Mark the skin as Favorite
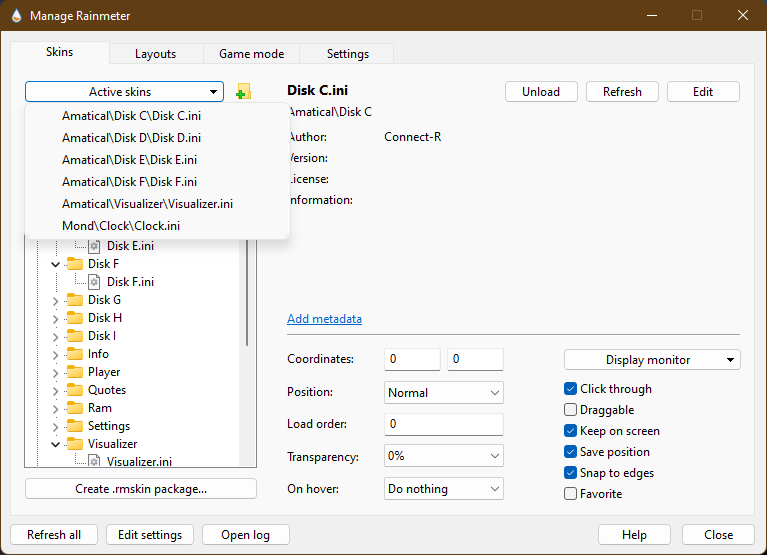 [x=571, y=494]
